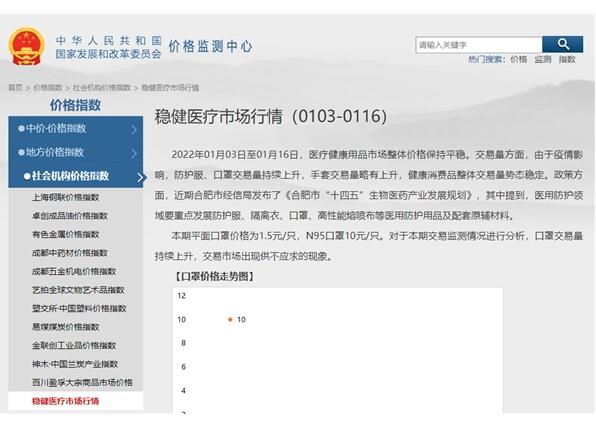The image size is (596, 425).
Task: Click the national emblem logo
Action: point(27,46)
